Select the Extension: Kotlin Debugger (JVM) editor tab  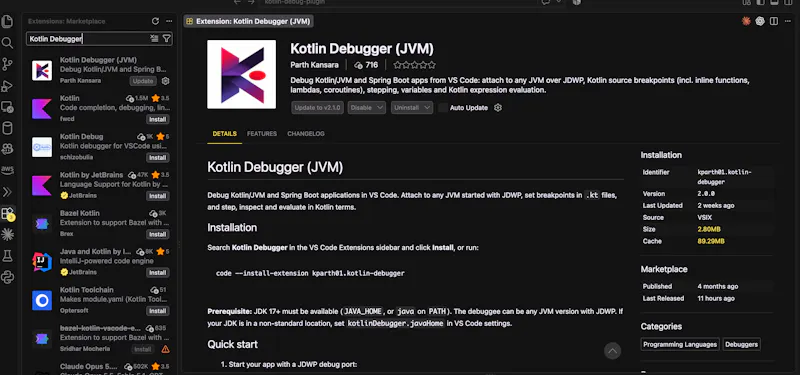248,21
